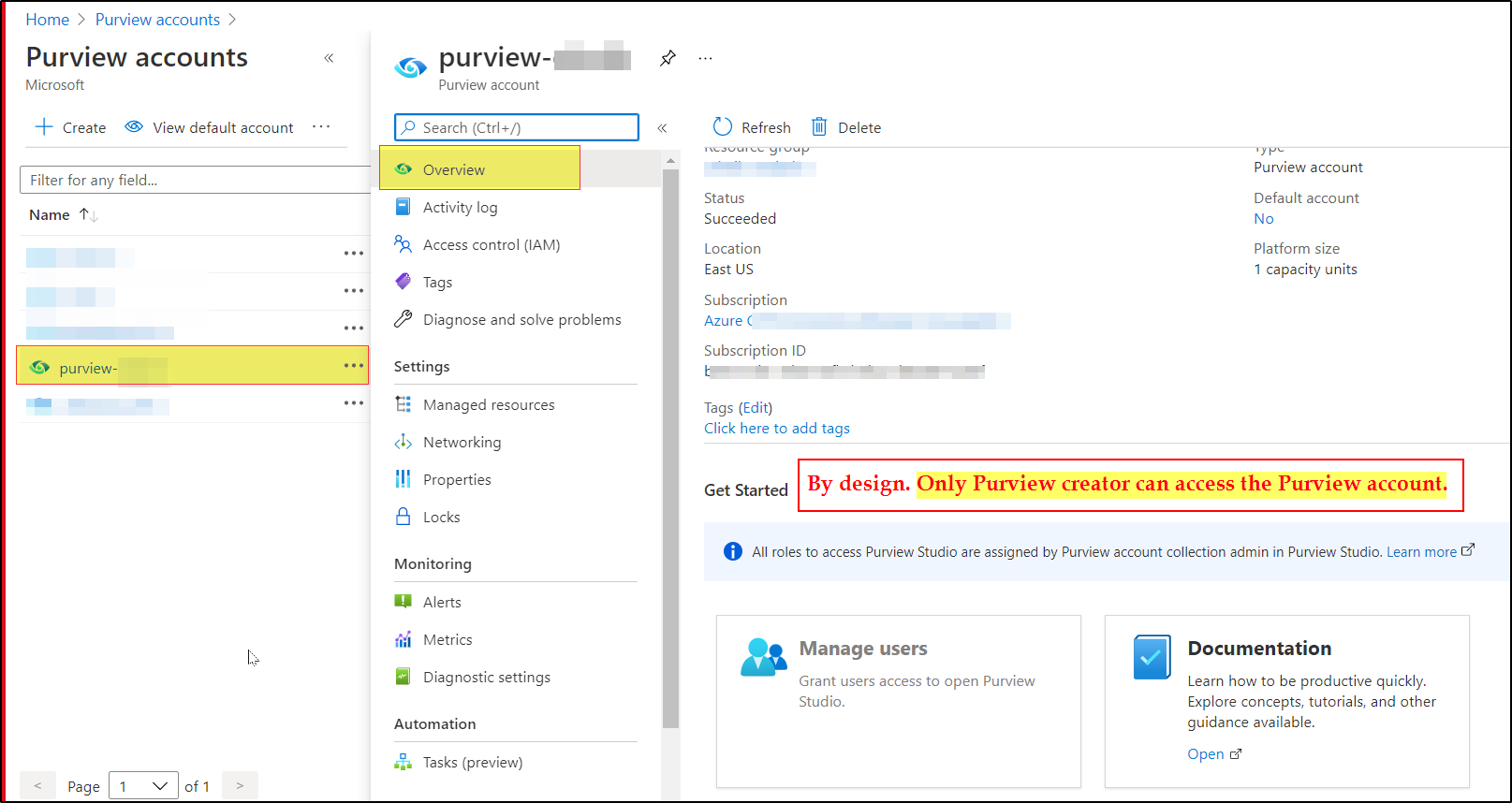Click the Home breadcrumb link
This screenshot has width=1512, height=803.
[x=47, y=20]
